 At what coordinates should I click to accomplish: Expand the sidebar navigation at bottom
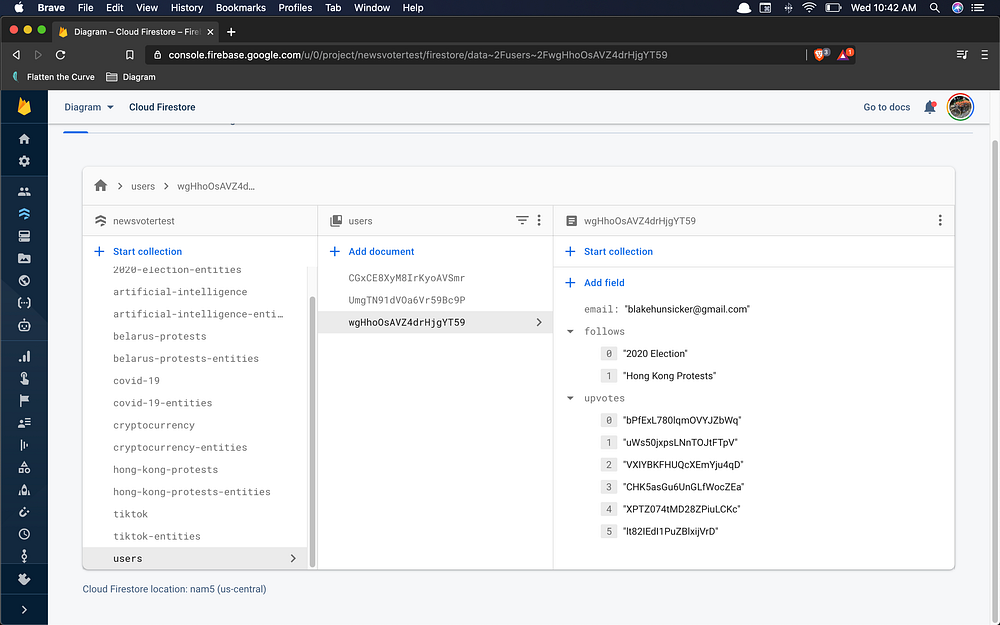point(24,609)
